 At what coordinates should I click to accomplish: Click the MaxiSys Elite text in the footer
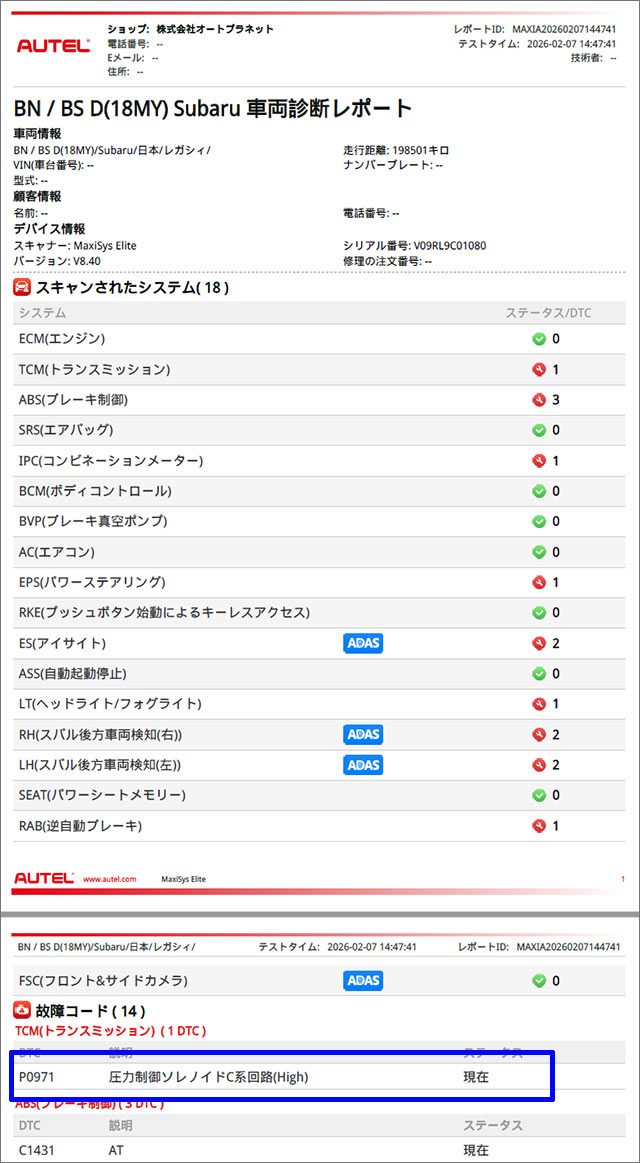(183, 879)
